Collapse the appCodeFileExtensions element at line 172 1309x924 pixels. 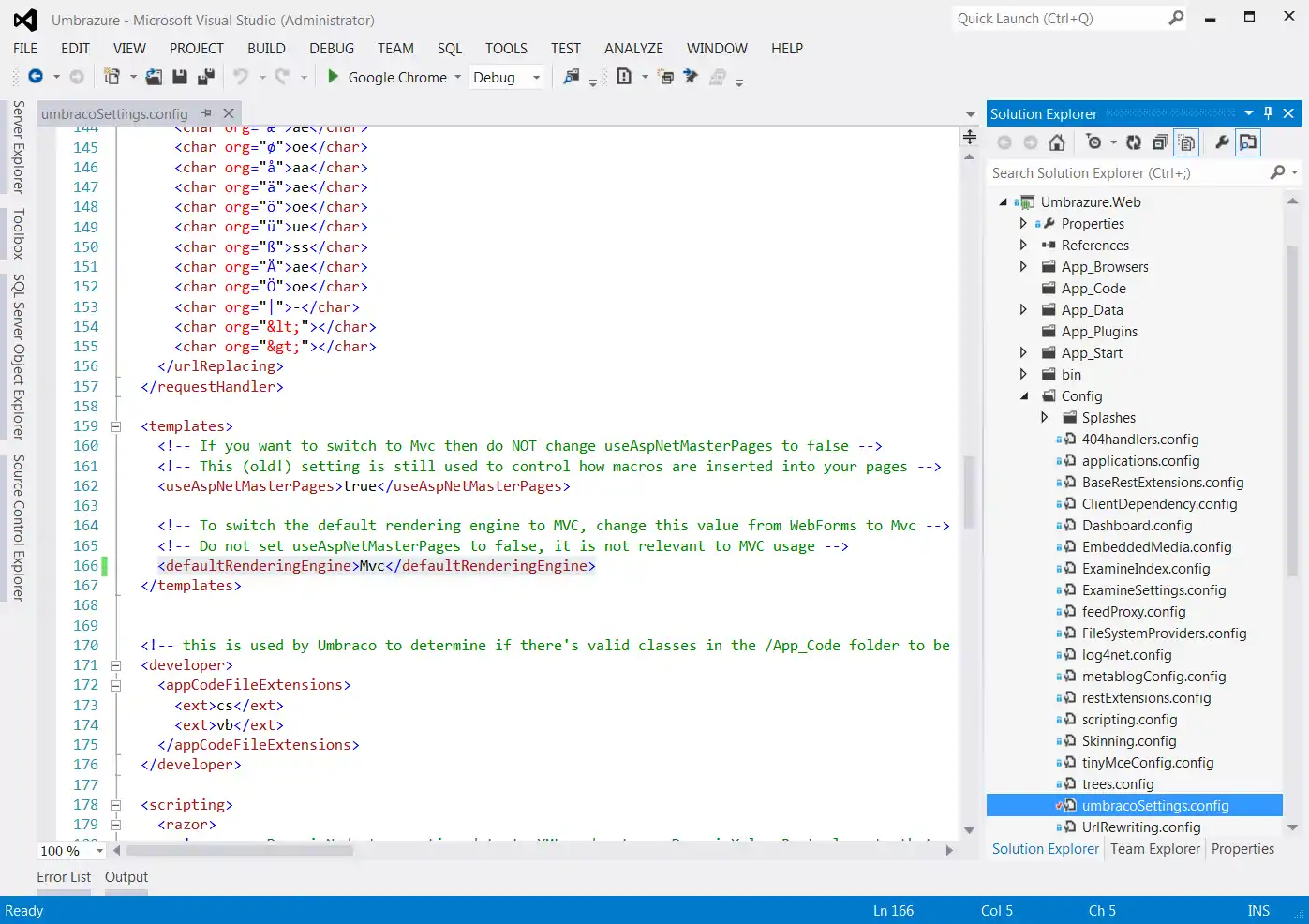[x=116, y=685]
